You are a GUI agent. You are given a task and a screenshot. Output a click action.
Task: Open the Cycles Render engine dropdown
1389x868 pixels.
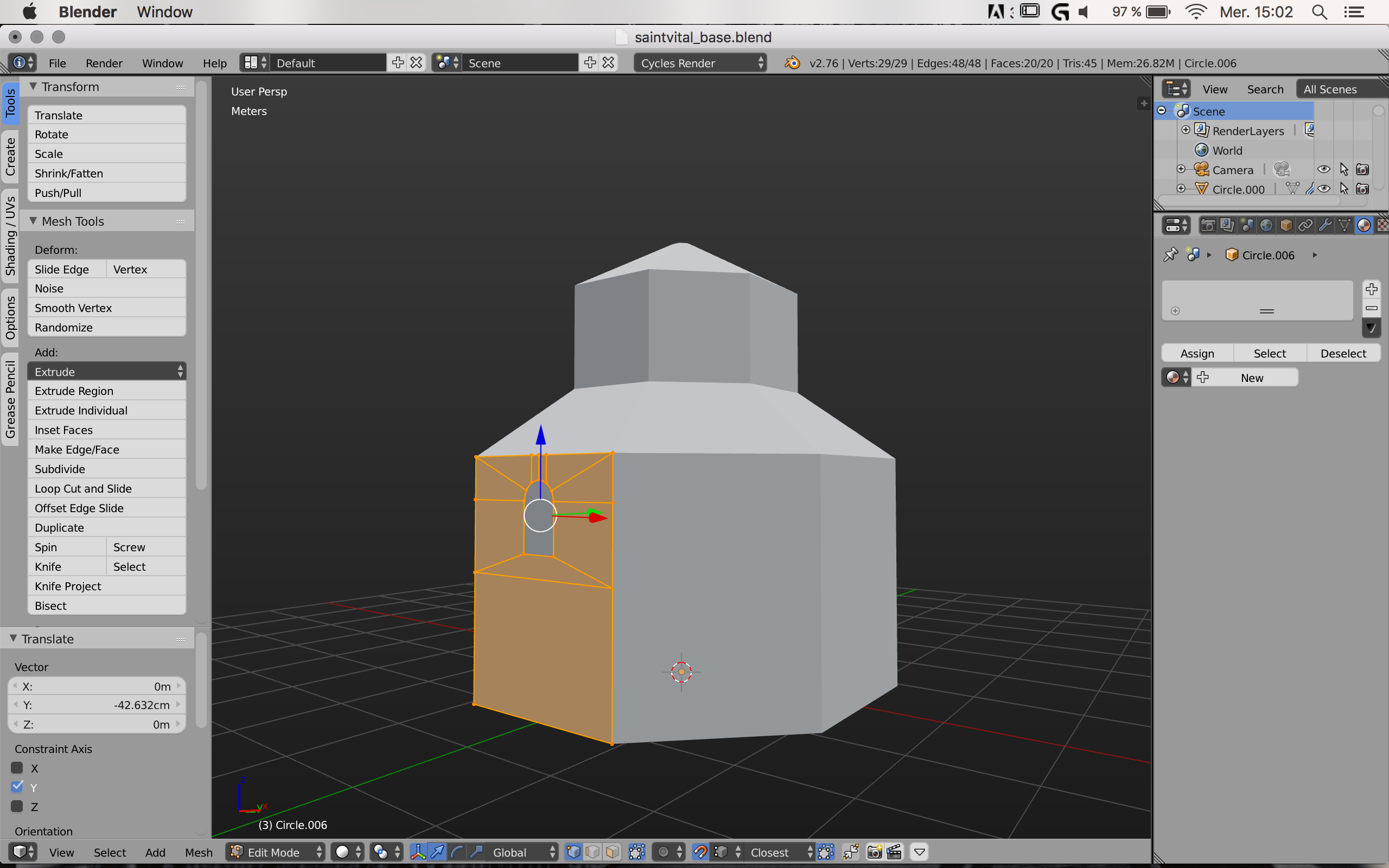[700, 63]
